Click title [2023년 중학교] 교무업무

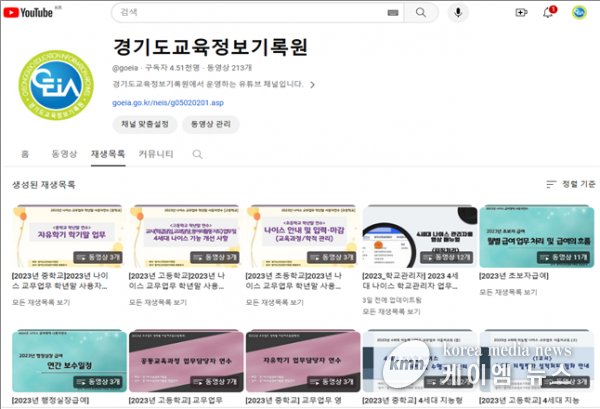tap(293, 401)
